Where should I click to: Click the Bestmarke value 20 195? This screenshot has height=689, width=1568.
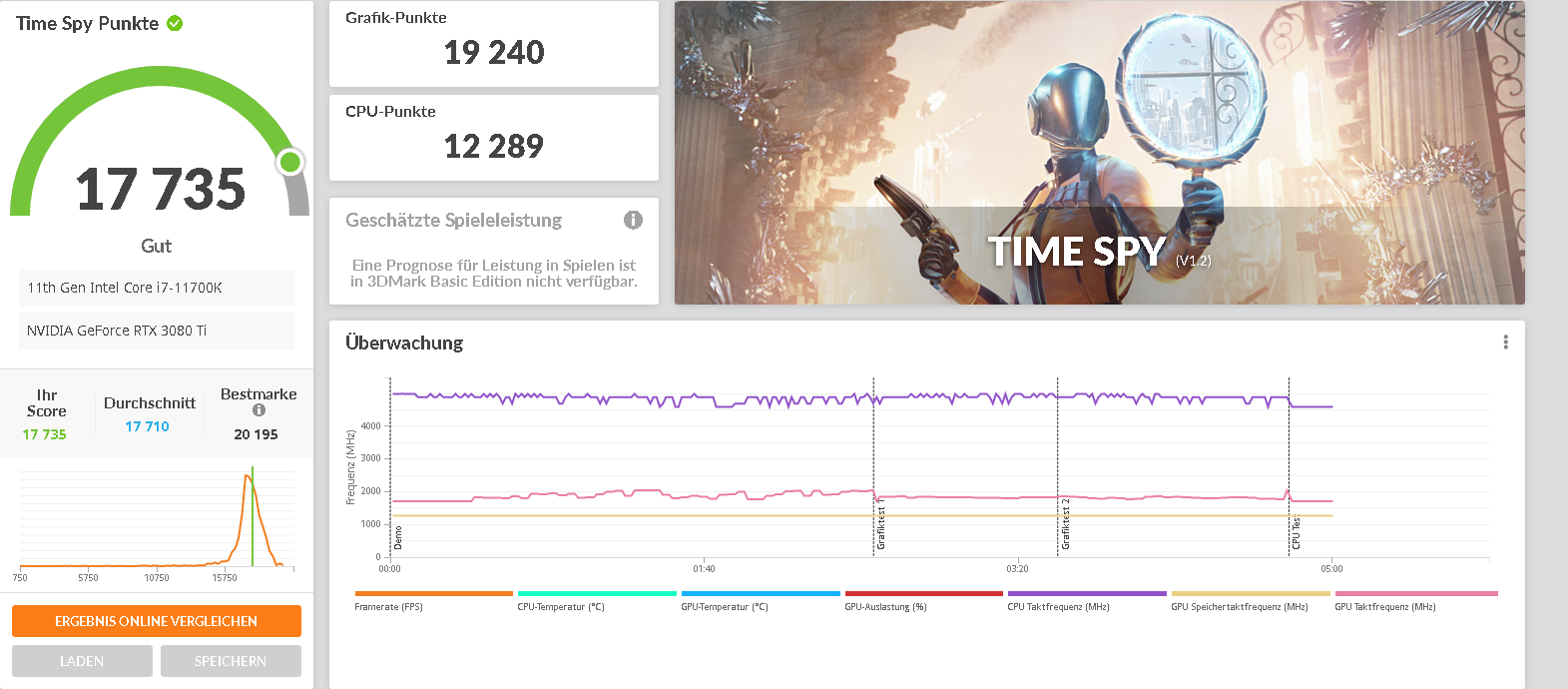point(256,434)
